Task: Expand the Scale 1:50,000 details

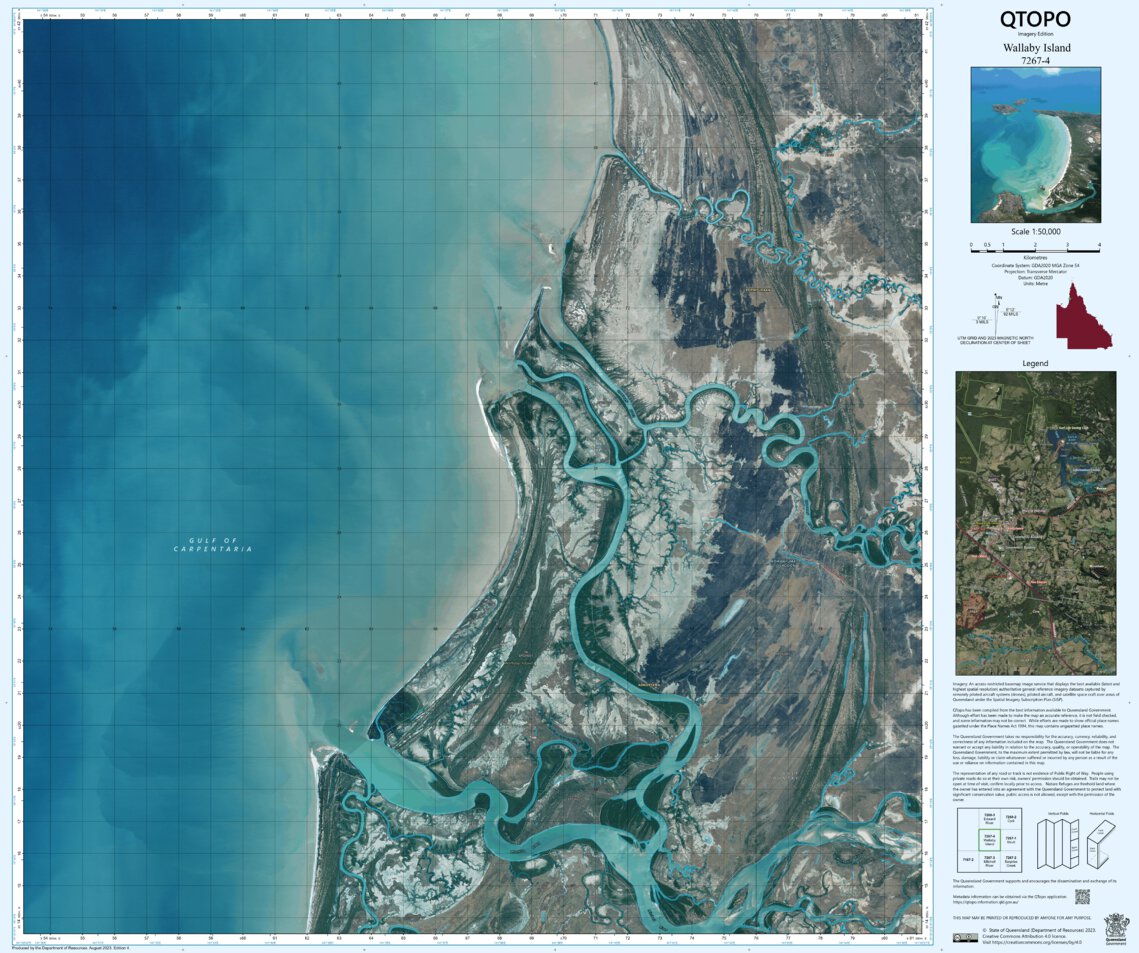Action: click(1036, 231)
